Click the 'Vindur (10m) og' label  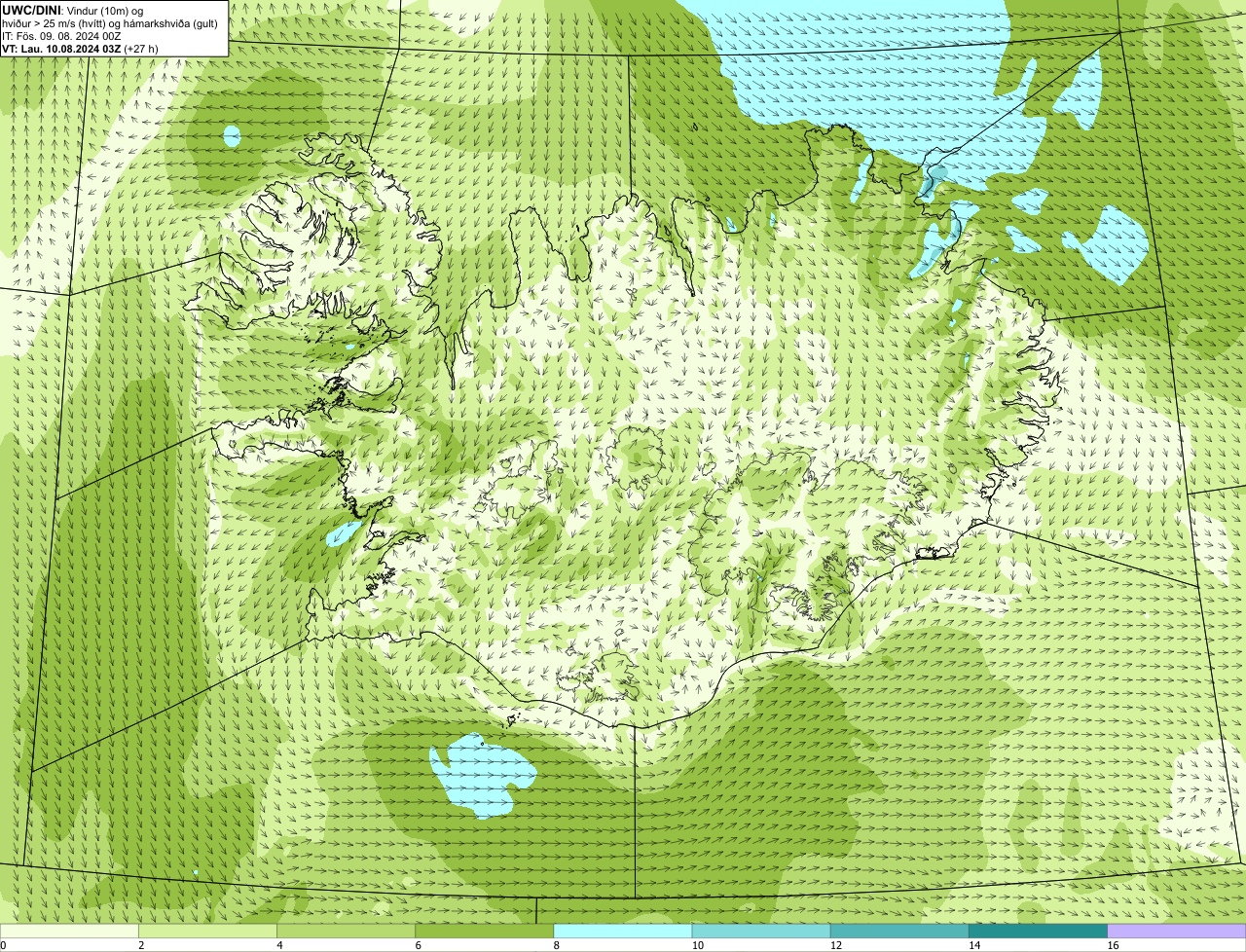106,10
